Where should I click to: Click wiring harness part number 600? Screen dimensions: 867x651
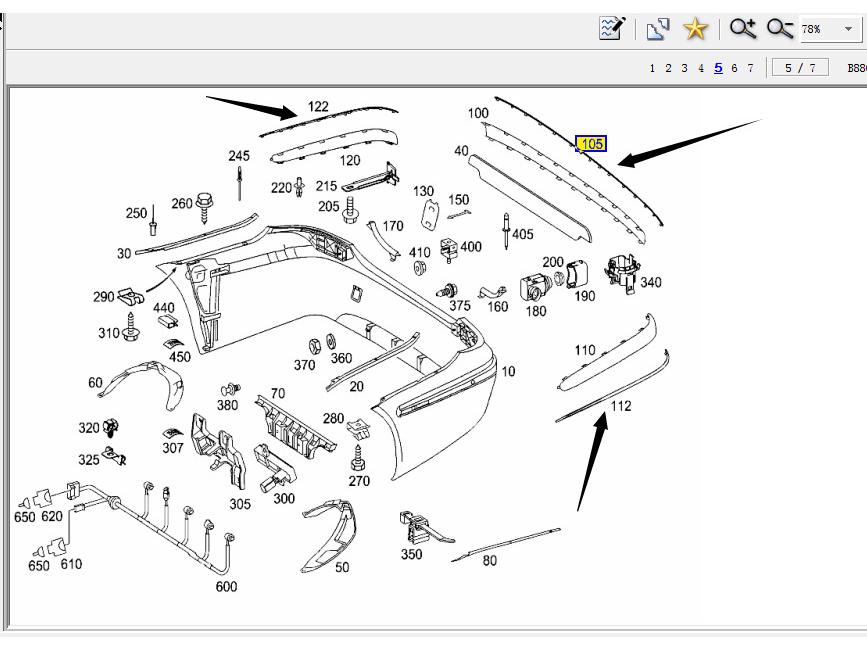pos(227,586)
